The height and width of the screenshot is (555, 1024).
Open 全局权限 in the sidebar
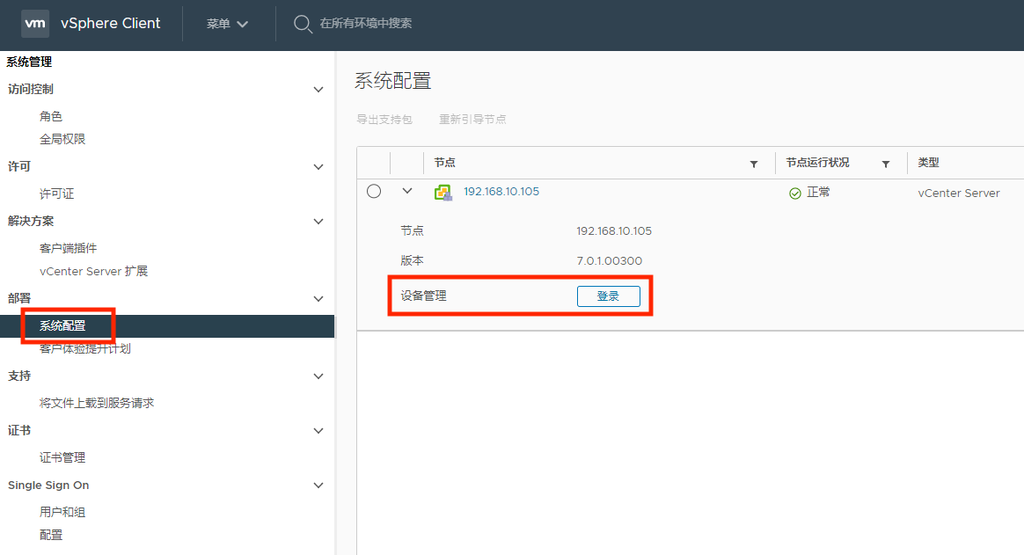[63, 139]
